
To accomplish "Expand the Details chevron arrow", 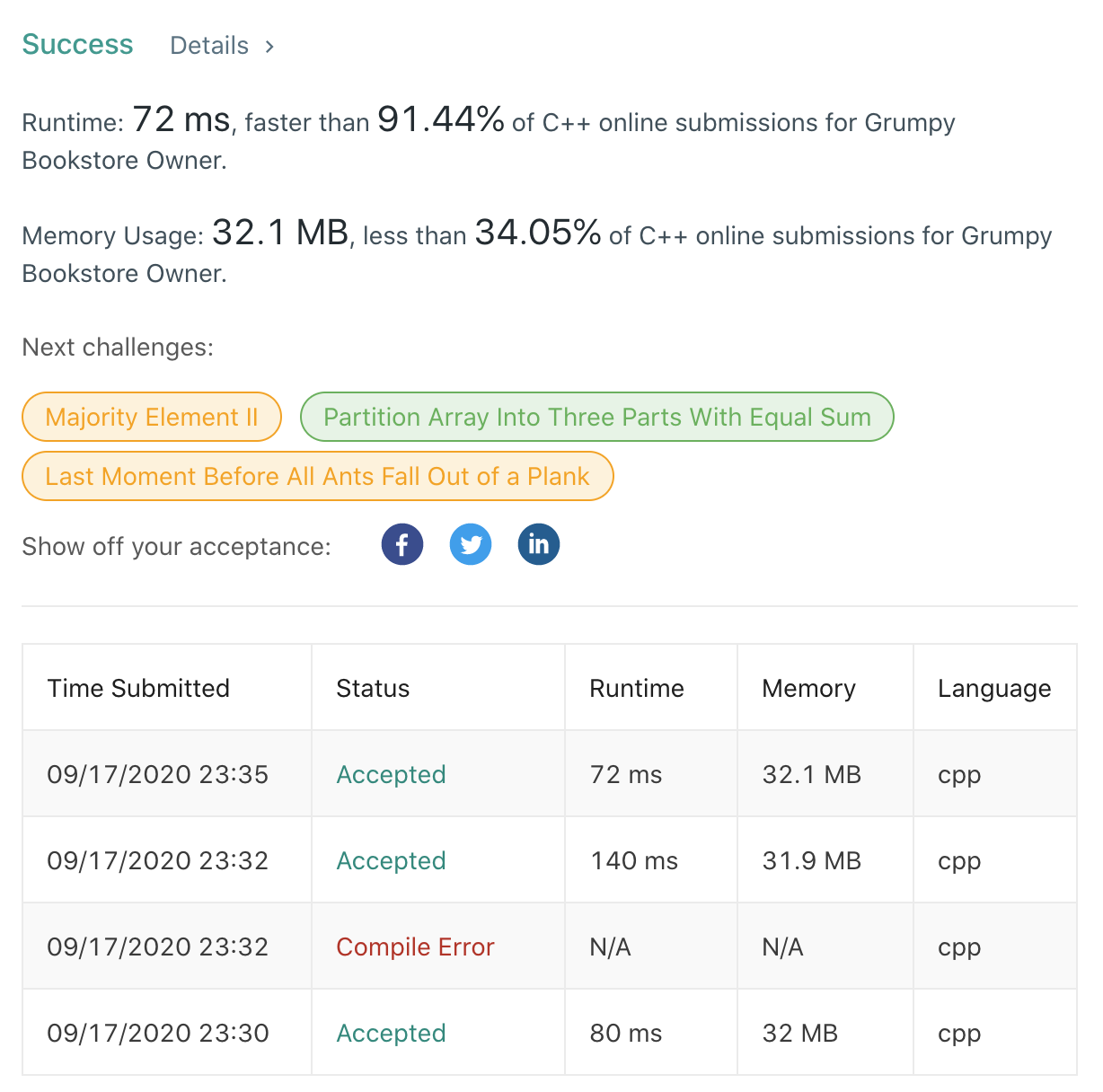I will coord(269,46).
